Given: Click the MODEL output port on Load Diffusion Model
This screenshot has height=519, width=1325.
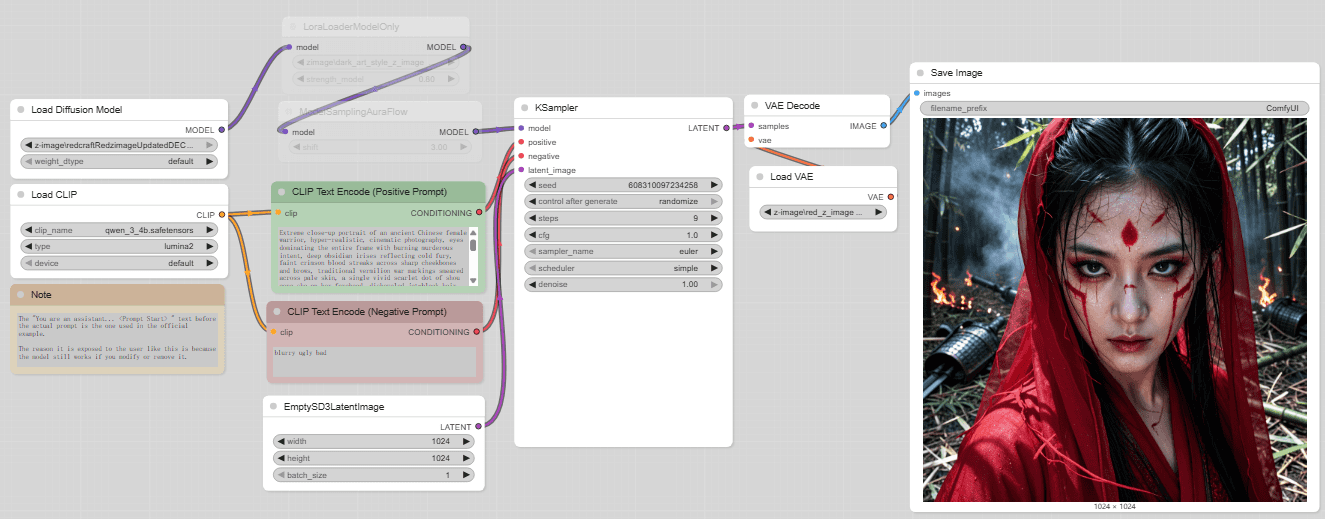Looking at the screenshot, I should (221, 129).
